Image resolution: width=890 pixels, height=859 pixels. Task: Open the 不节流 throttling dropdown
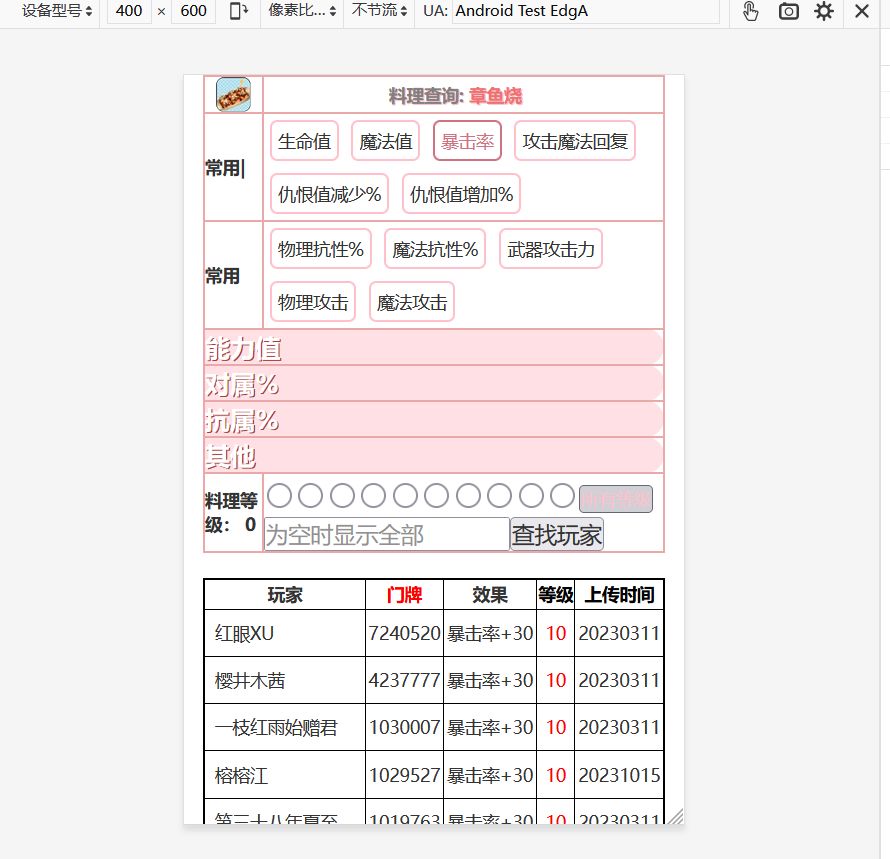379,11
